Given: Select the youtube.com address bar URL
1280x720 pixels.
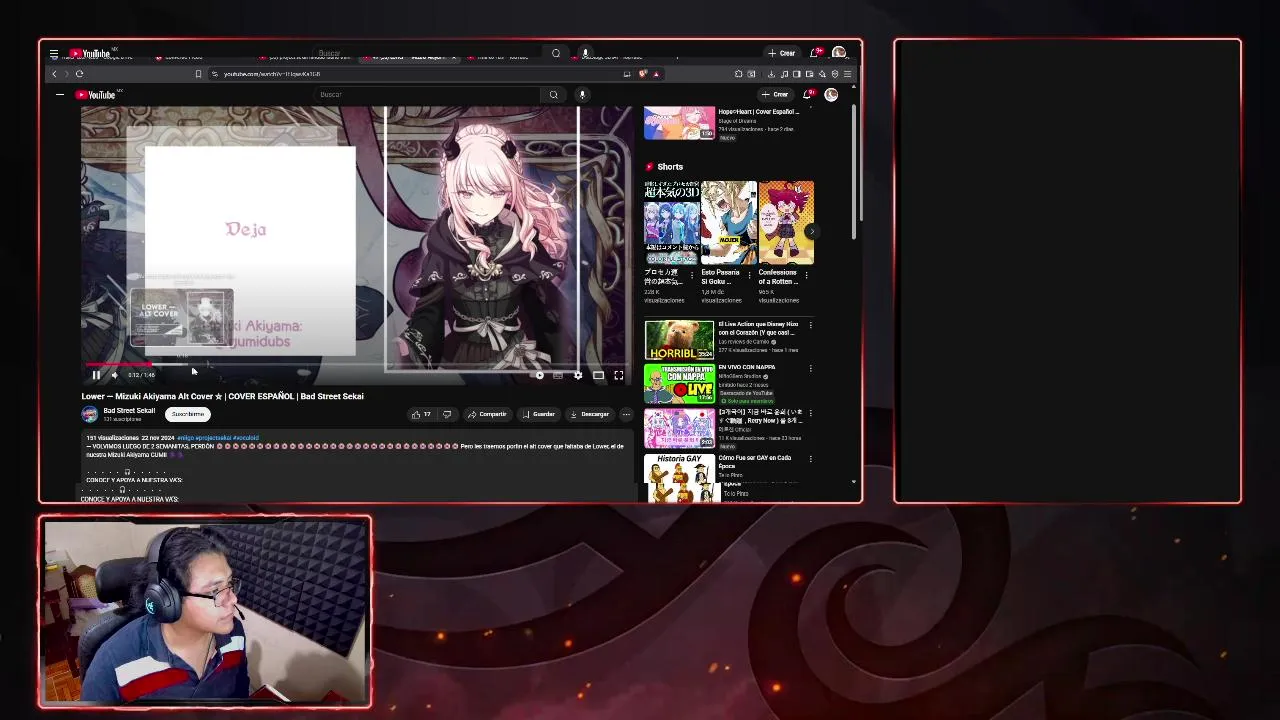Looking at the screenshot, I should [x=272, y=74].
